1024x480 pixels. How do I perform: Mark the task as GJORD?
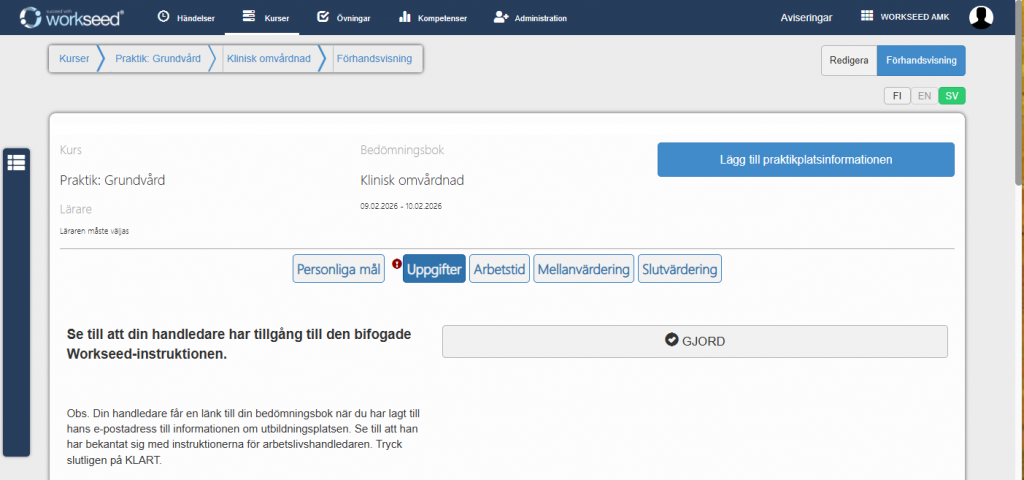[694, 341]
